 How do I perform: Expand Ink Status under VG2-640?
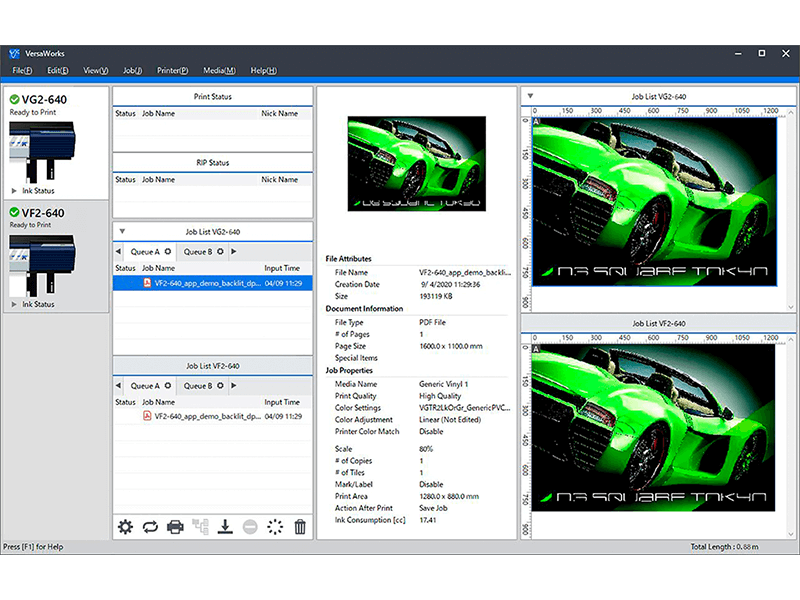(x=14, y=191)
